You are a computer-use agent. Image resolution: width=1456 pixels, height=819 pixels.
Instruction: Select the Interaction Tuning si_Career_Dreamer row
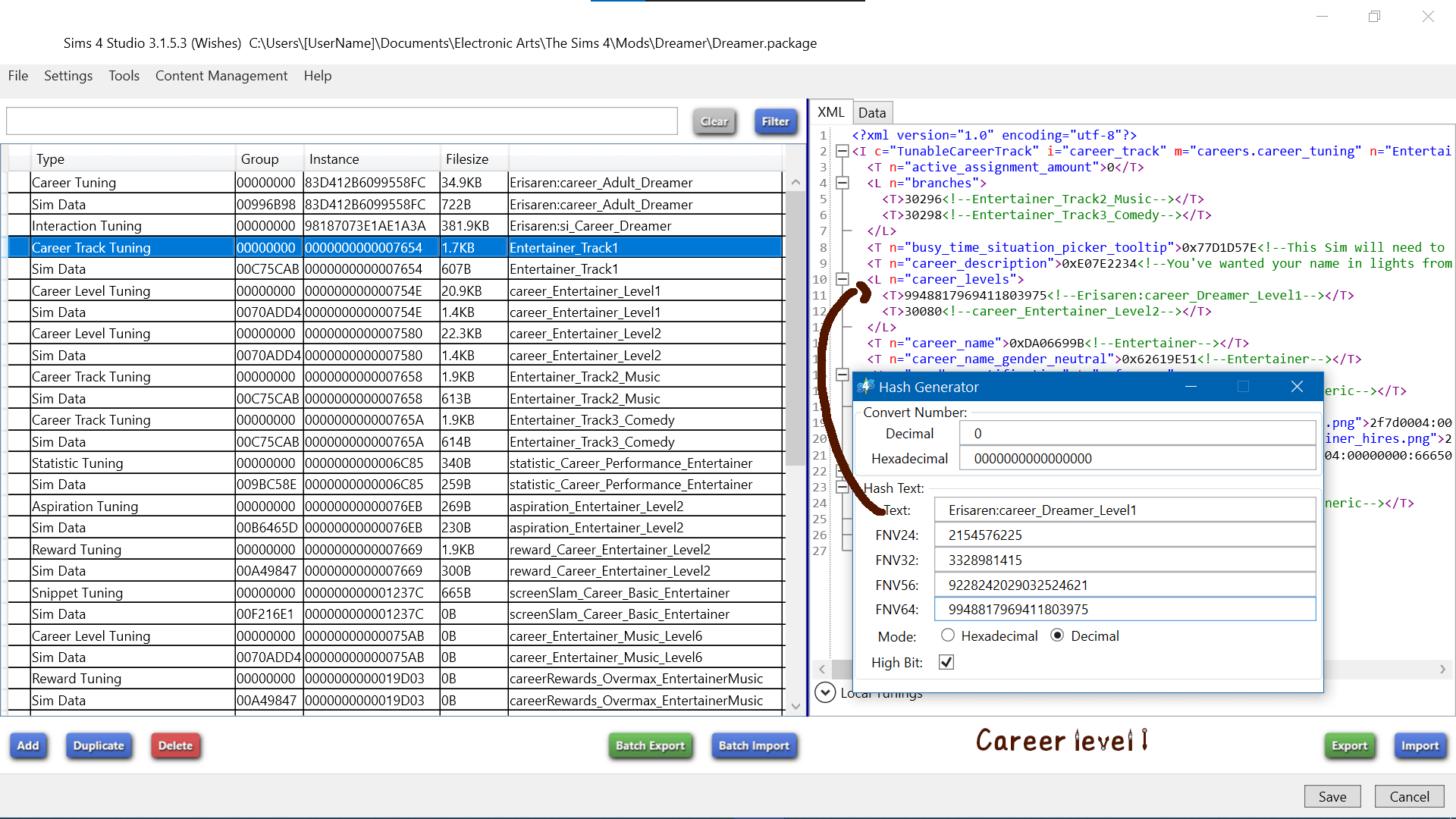pyautogui.click(x=395, y=226)
